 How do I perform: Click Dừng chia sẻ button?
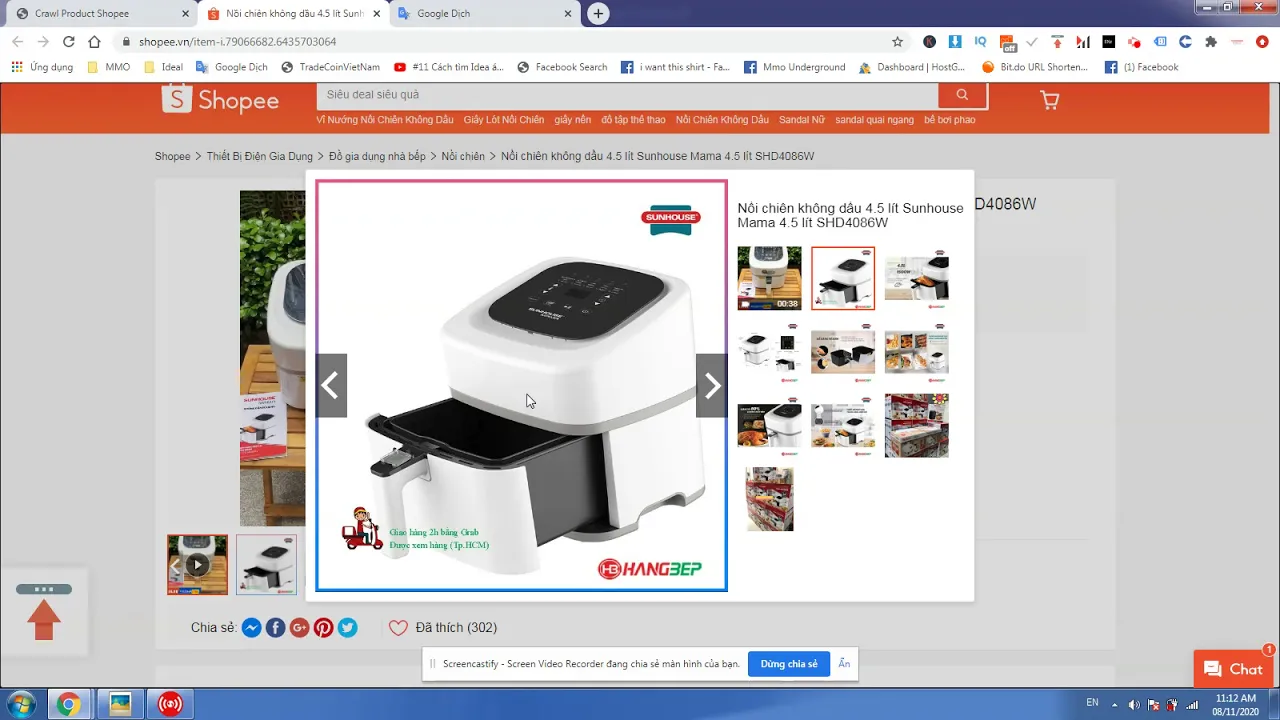pos(789,664)
